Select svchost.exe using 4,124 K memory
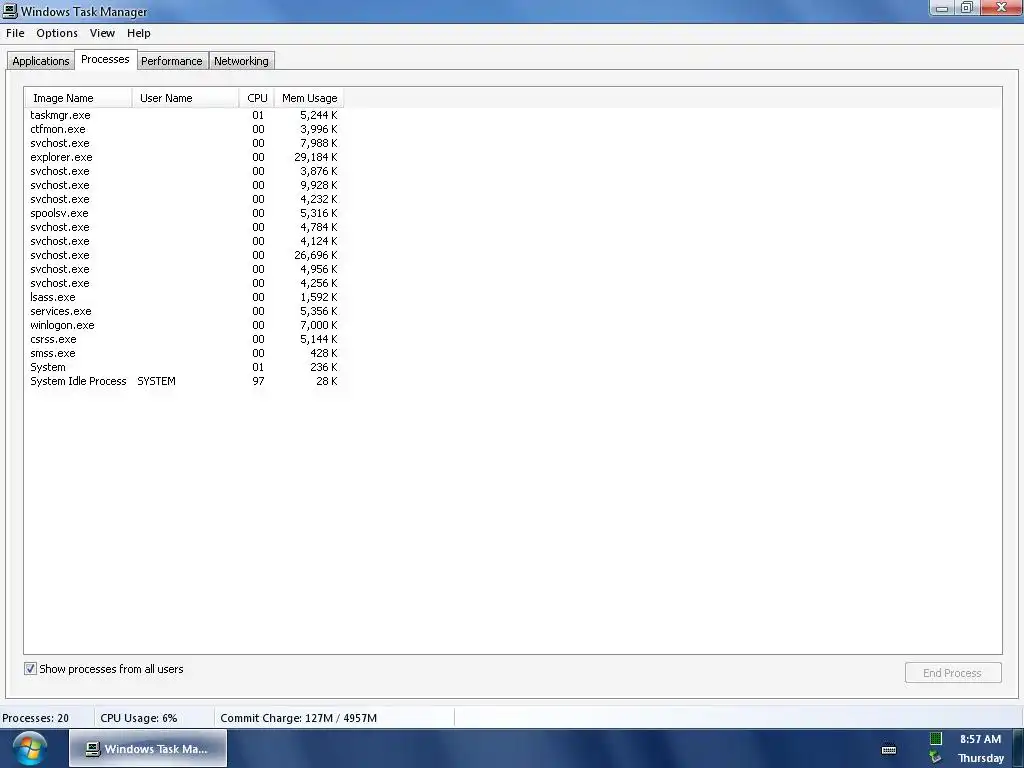This screenshot has width=1024, height=768. 184,241
